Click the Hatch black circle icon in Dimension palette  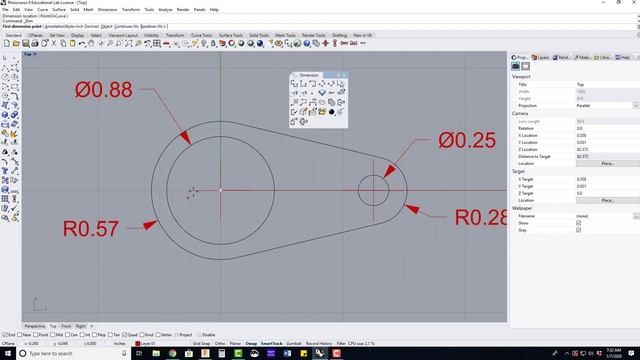click(331, 112)
